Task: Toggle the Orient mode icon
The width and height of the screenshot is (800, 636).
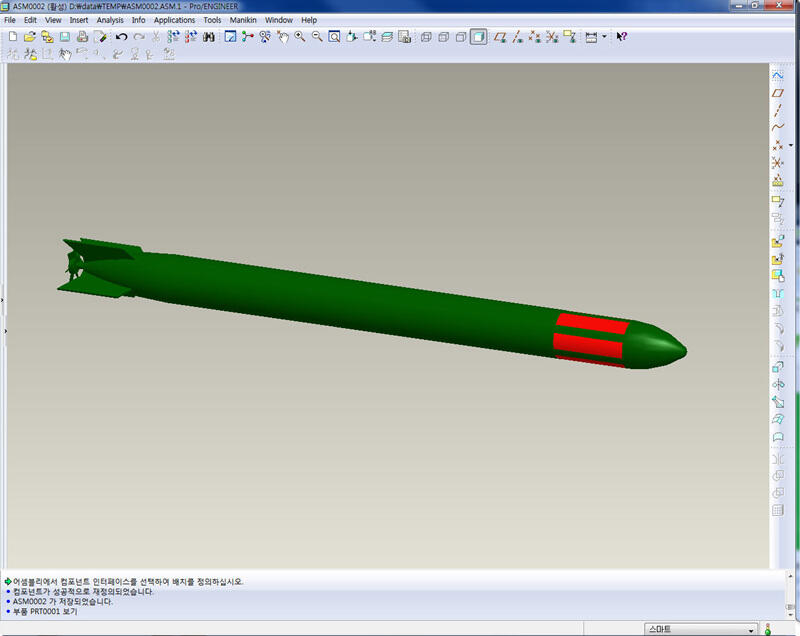Action: pyautogui.click(x=265, y=37)
